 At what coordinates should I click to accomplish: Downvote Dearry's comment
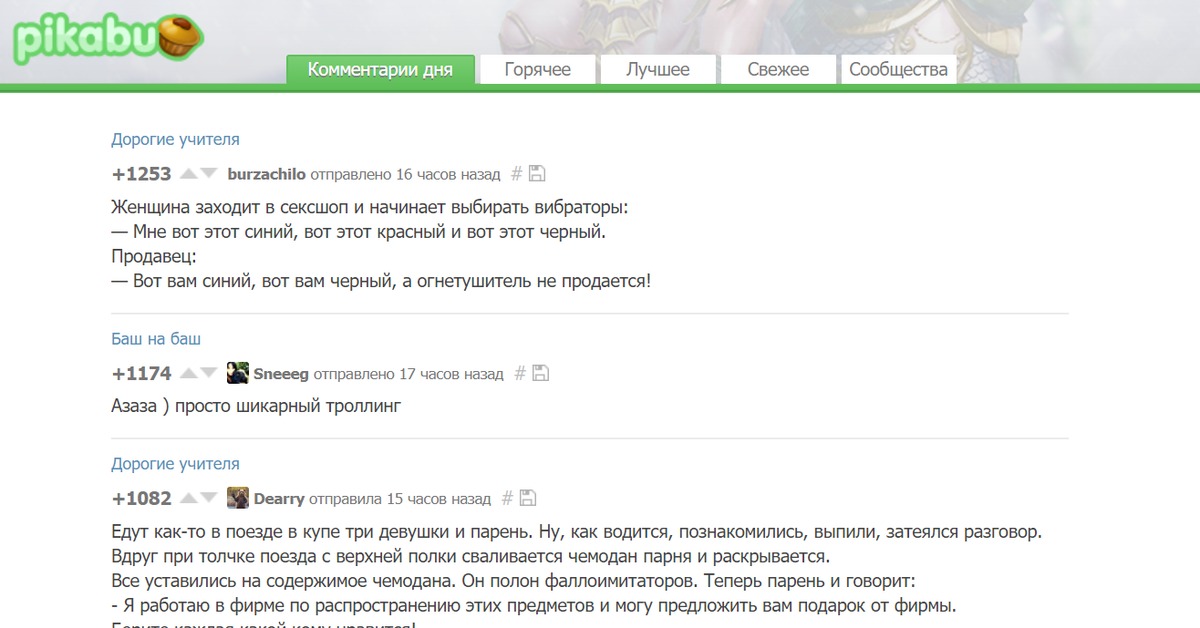pyautogui.click(x=209, y=498)
